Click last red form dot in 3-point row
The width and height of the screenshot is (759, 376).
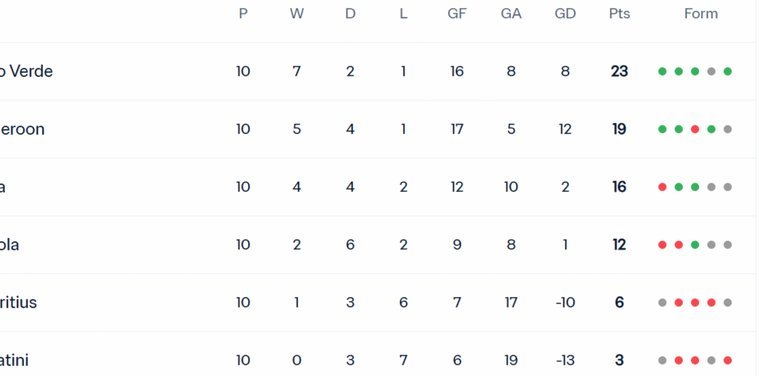point(727,360)
